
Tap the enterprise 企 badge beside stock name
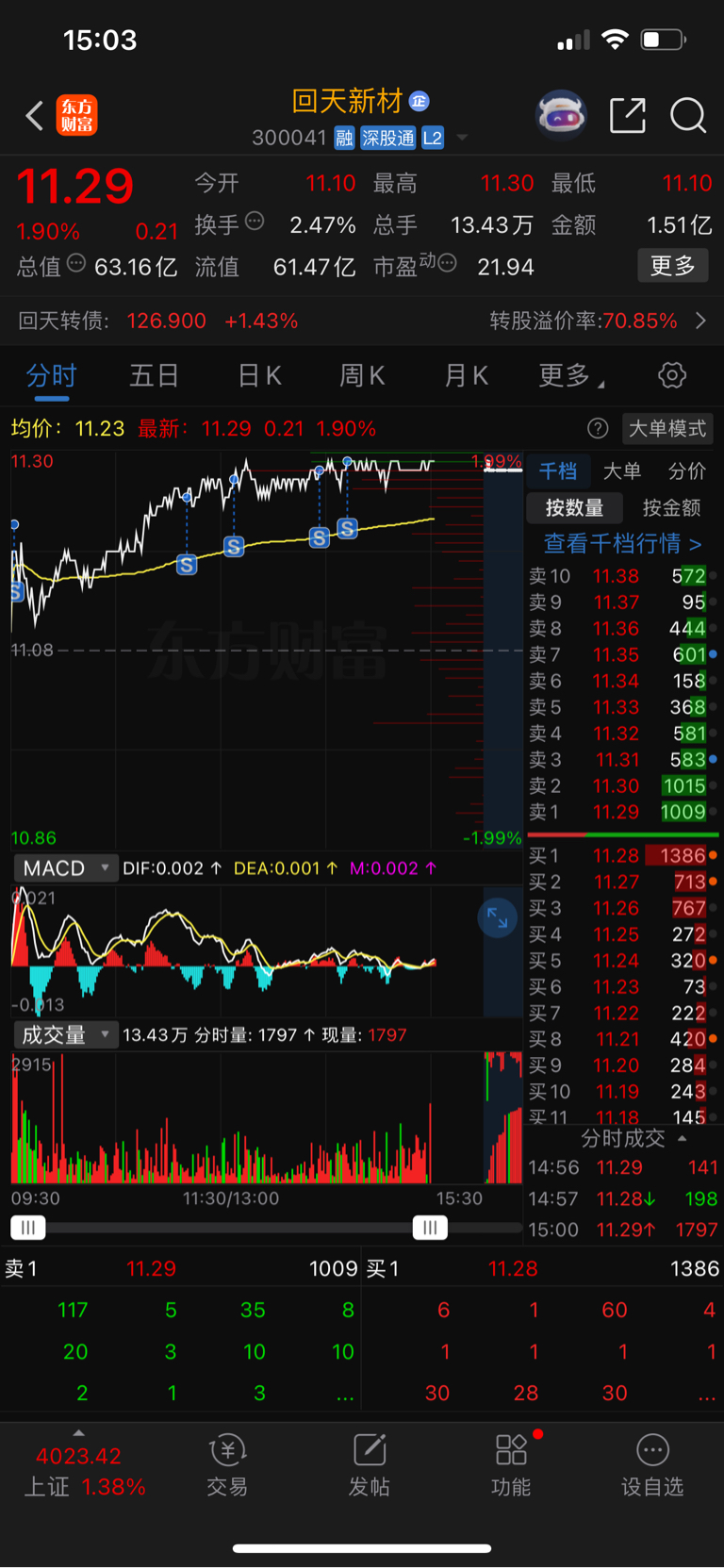(x=420, y=101)
